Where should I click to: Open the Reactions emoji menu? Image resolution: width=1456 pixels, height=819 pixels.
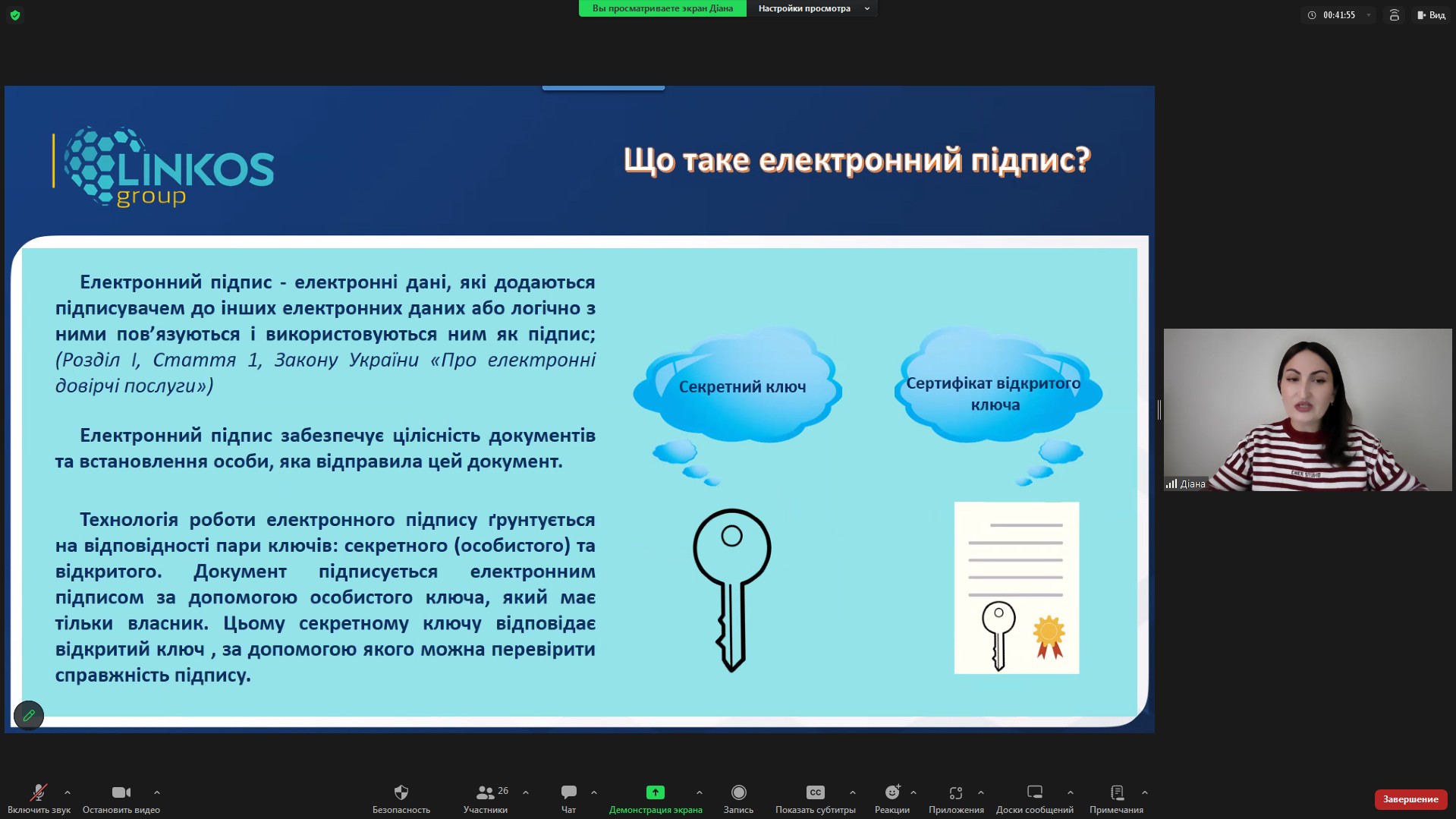point(892,793)
